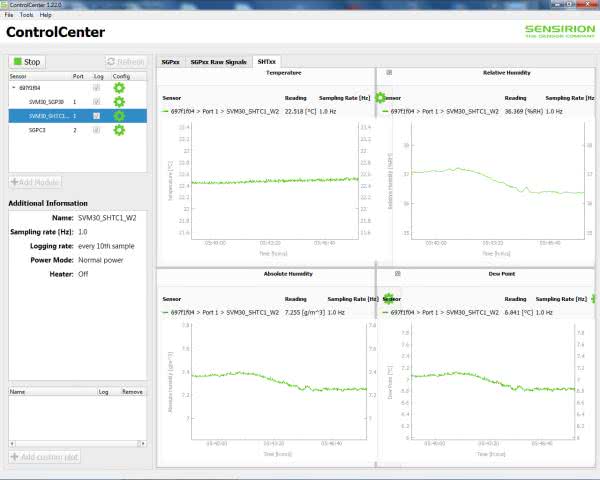Click gear icon beside the Absolute Humidity plot

pos(389,299)
